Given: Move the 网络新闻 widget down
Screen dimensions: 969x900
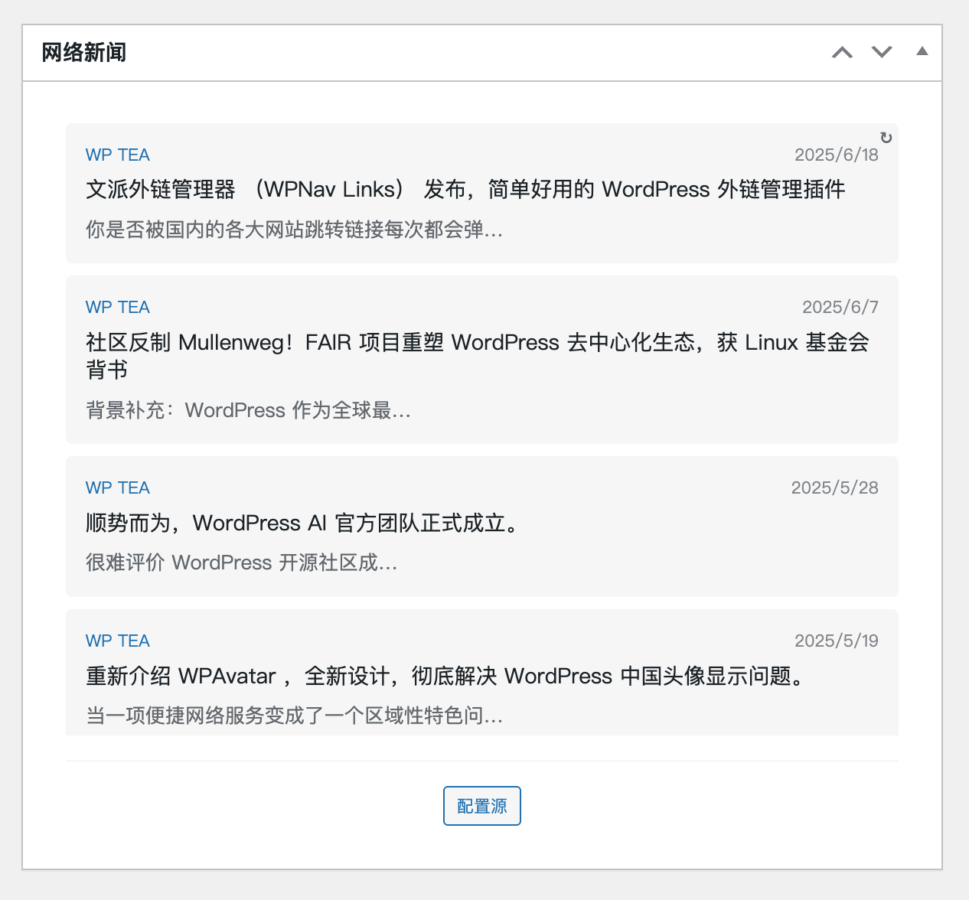Looking at the screenshot, I should 881,52.
